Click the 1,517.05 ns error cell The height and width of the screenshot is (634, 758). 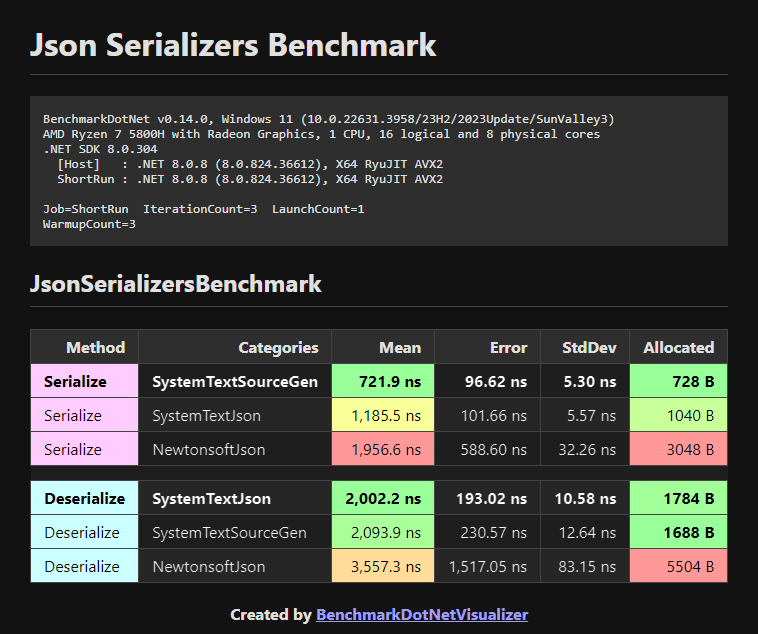pyautogui.click(x=487, y=566)
